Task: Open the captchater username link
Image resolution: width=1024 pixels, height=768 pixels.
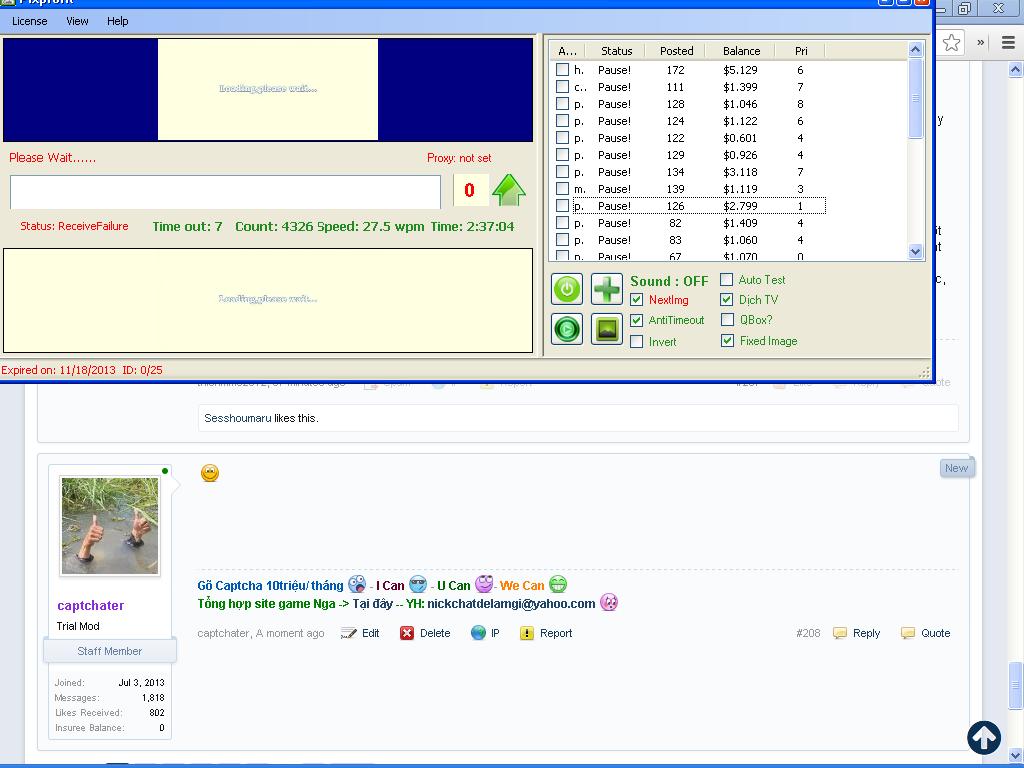Action: pos(91,605)
